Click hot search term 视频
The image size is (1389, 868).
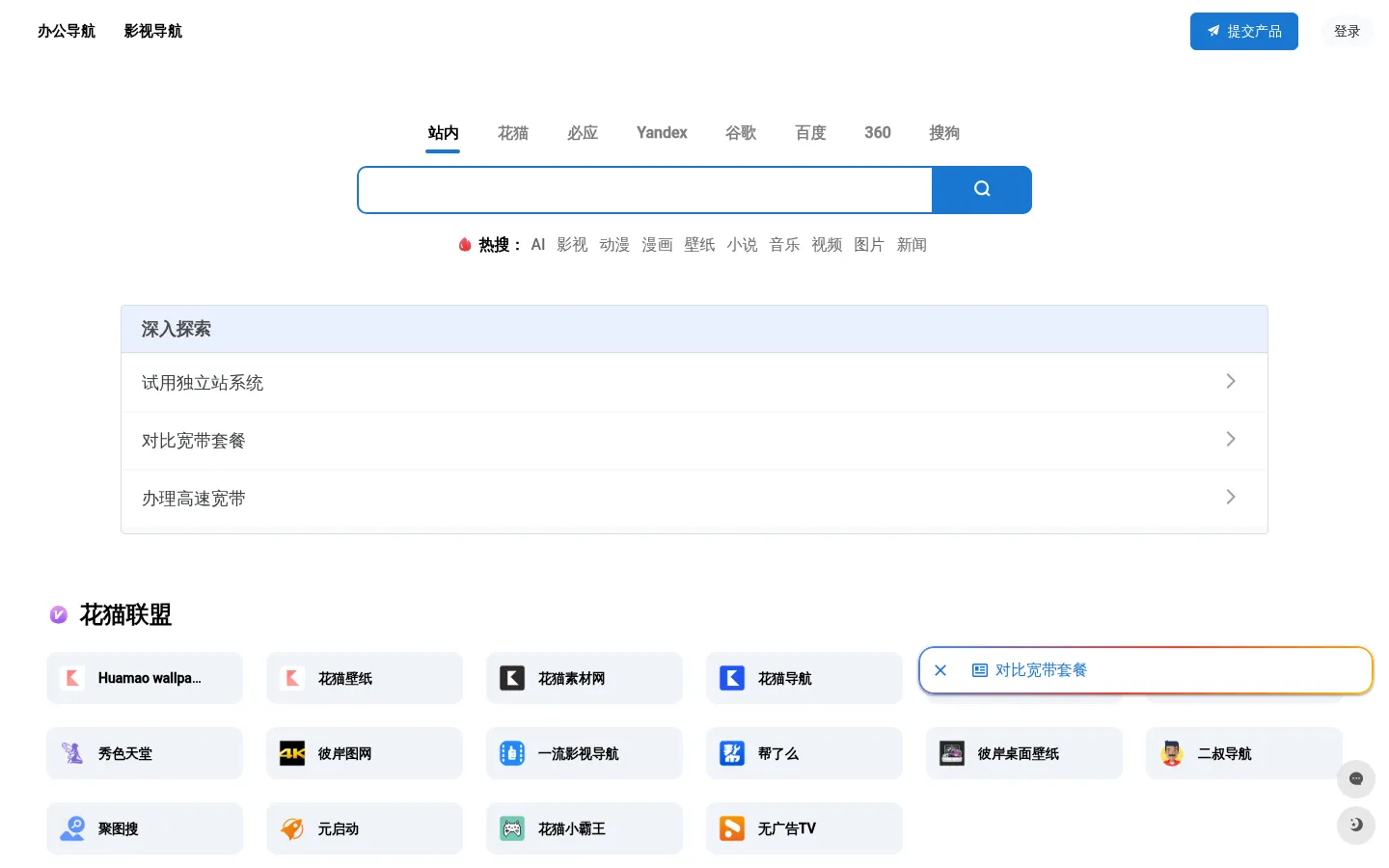point(827,245)
